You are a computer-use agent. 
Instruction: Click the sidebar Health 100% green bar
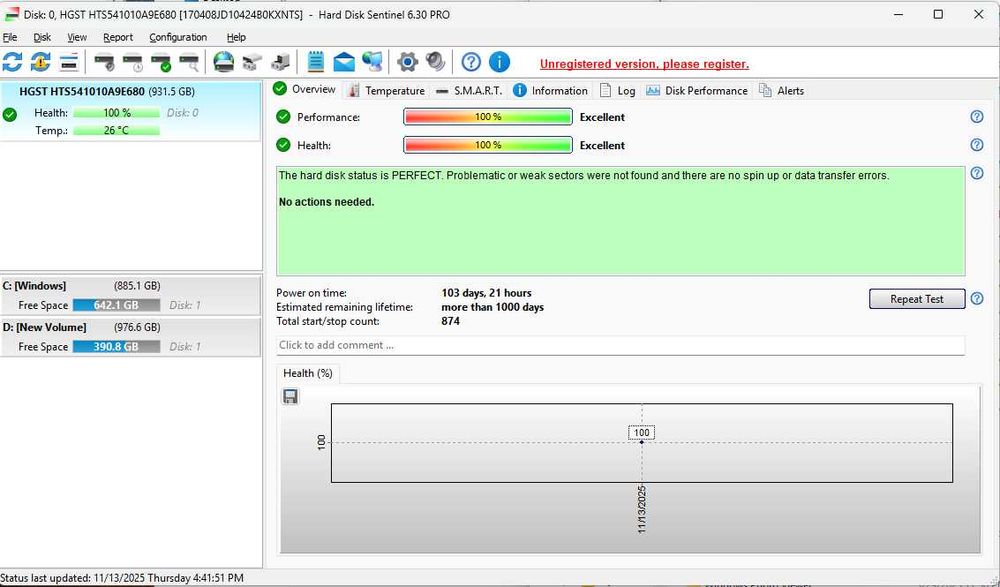tap(116, 113)
